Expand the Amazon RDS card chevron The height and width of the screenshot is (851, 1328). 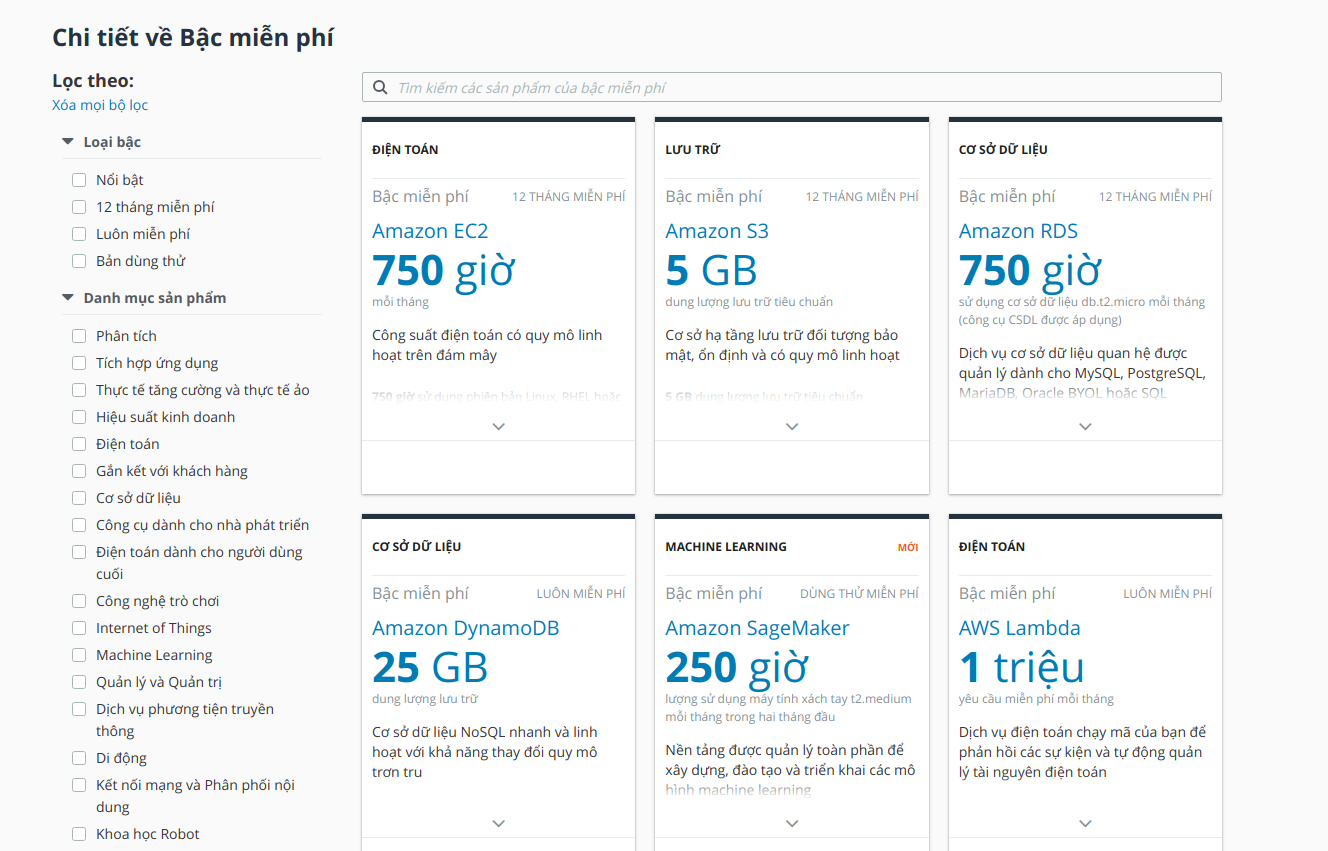coord(1085,427)
